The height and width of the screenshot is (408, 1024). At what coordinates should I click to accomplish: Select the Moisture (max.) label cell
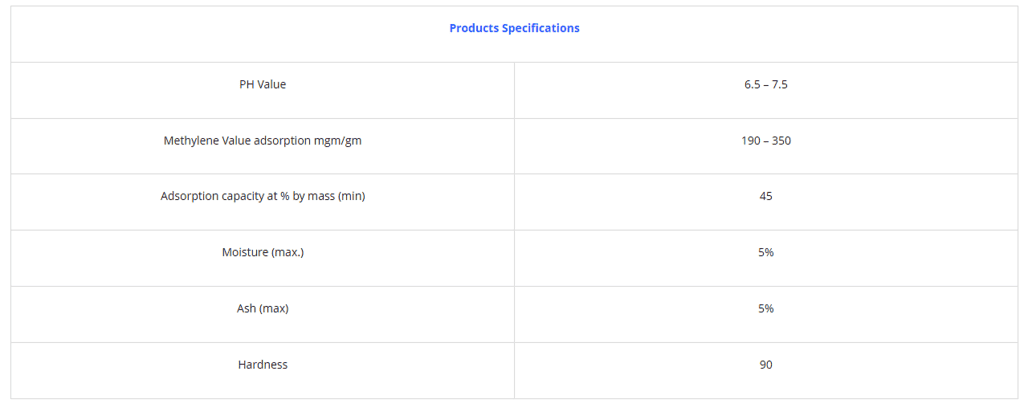262,253
